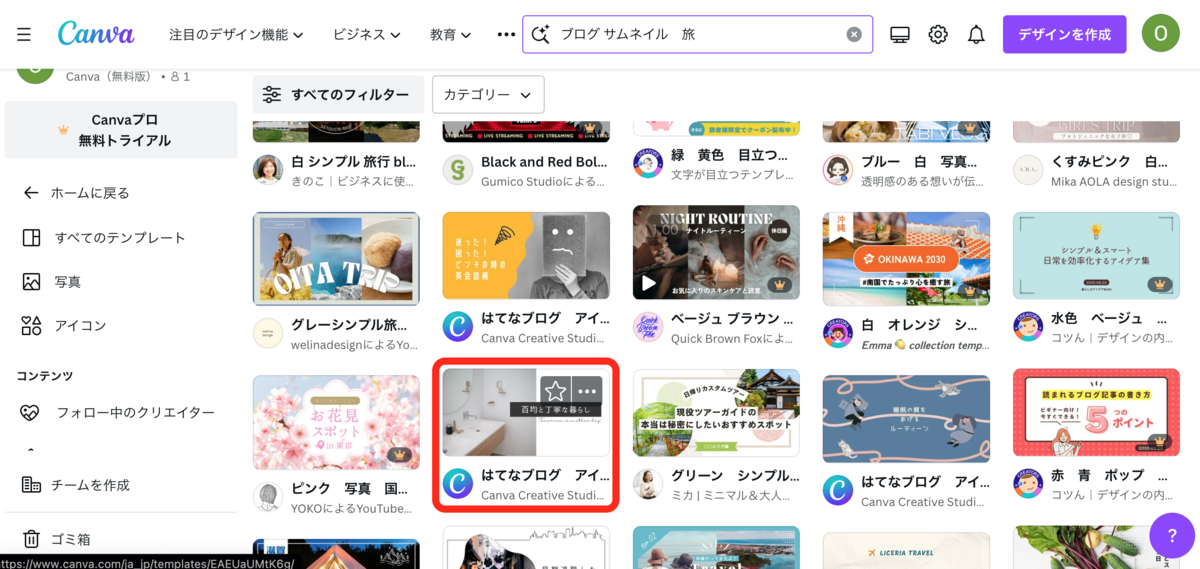Open the hamburger main menu
Screen dimensions: 1200x569
[24, 34]
